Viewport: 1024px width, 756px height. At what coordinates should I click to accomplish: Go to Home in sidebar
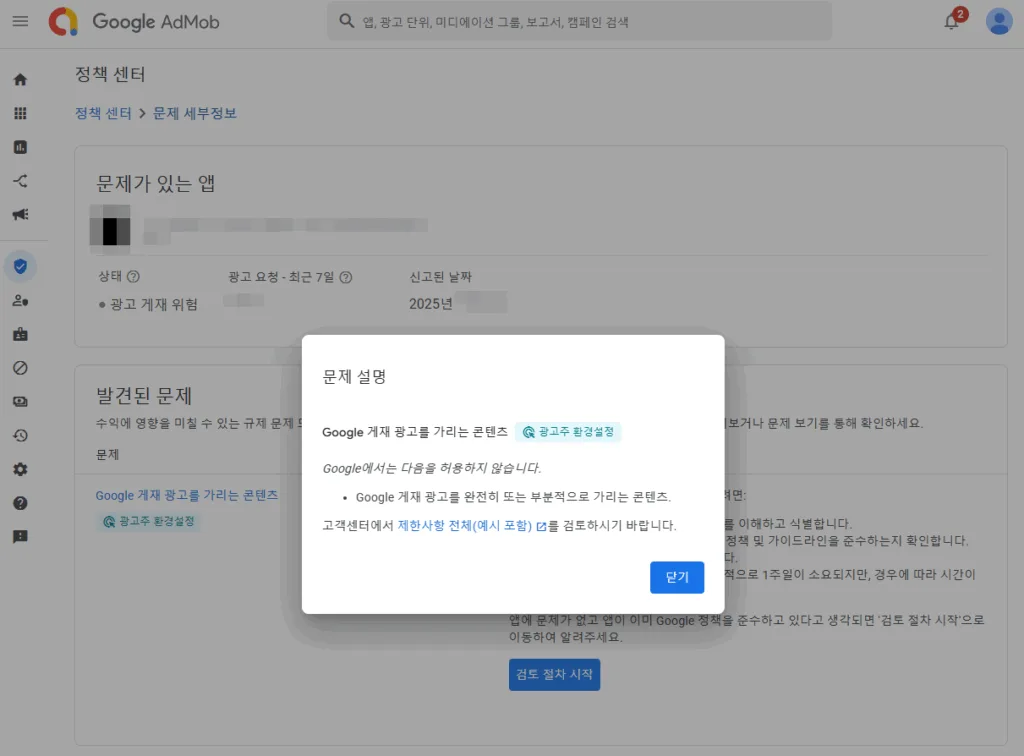[20, 80]
